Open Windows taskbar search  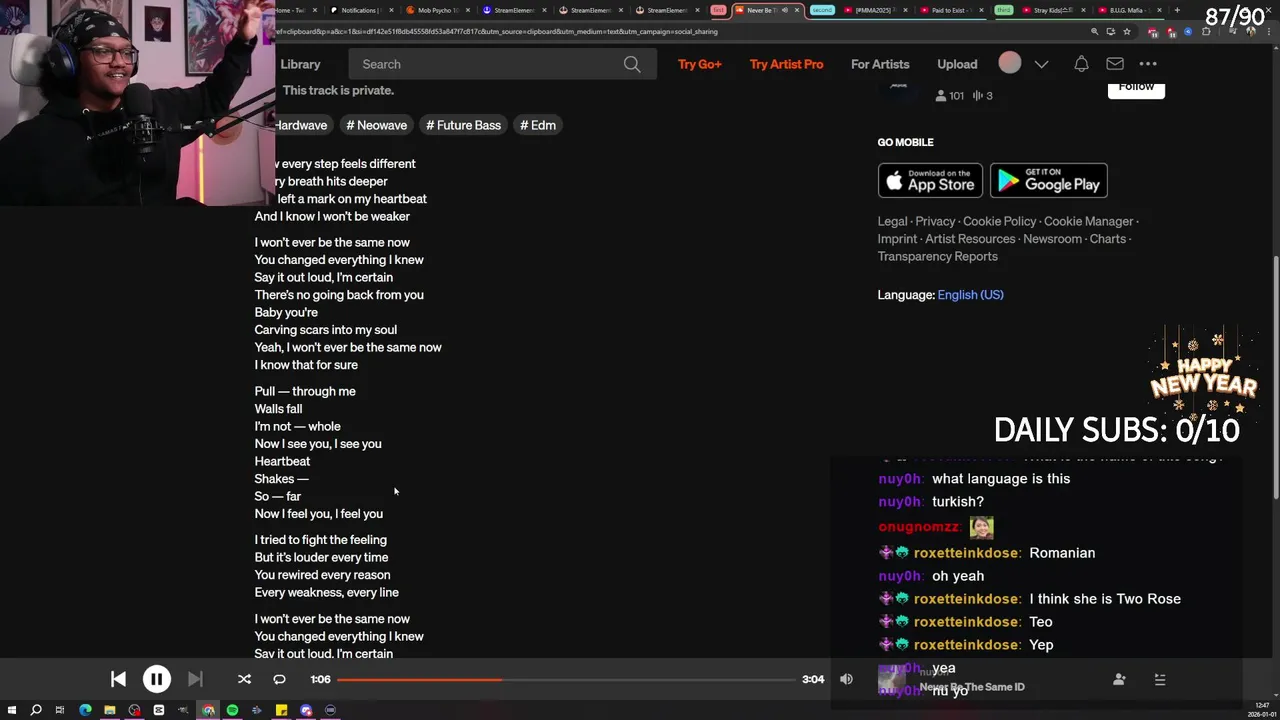(x=36, y=710)
